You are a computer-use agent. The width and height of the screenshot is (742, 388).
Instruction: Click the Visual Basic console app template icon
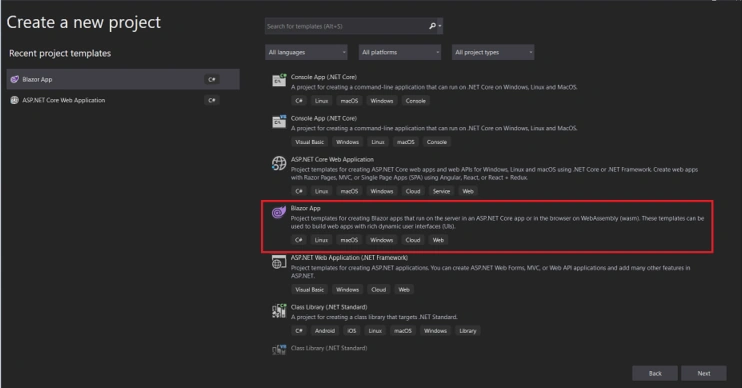[x=279, y=122]
